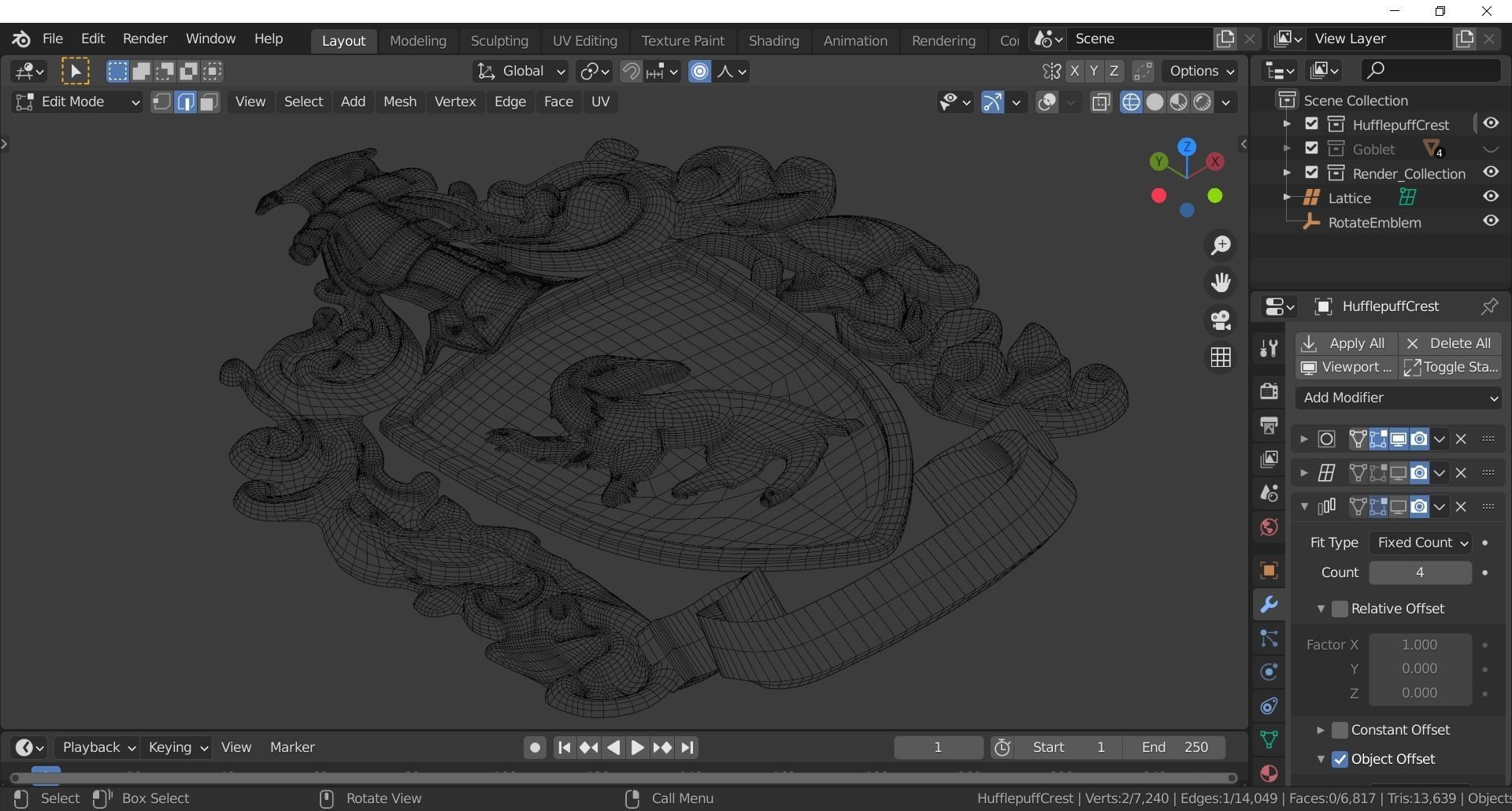Open Render properties tab
Viewport: 1512px width, 811px height.
(1269, 391)
